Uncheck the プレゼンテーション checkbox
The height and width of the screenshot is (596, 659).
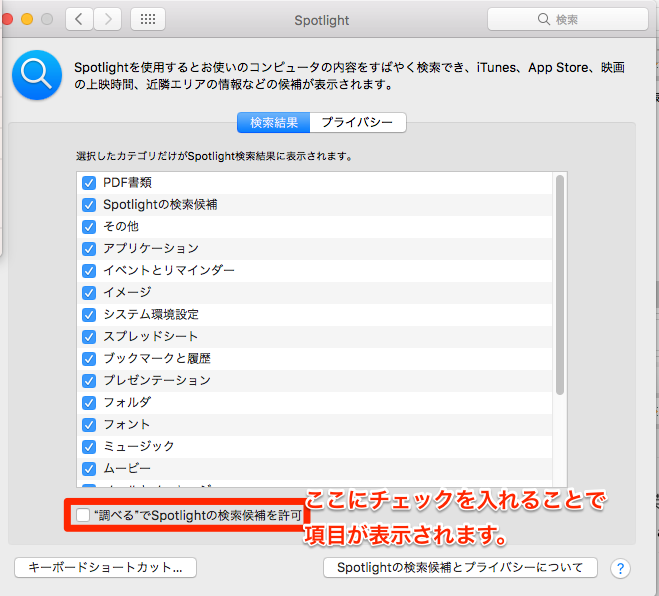89,380
